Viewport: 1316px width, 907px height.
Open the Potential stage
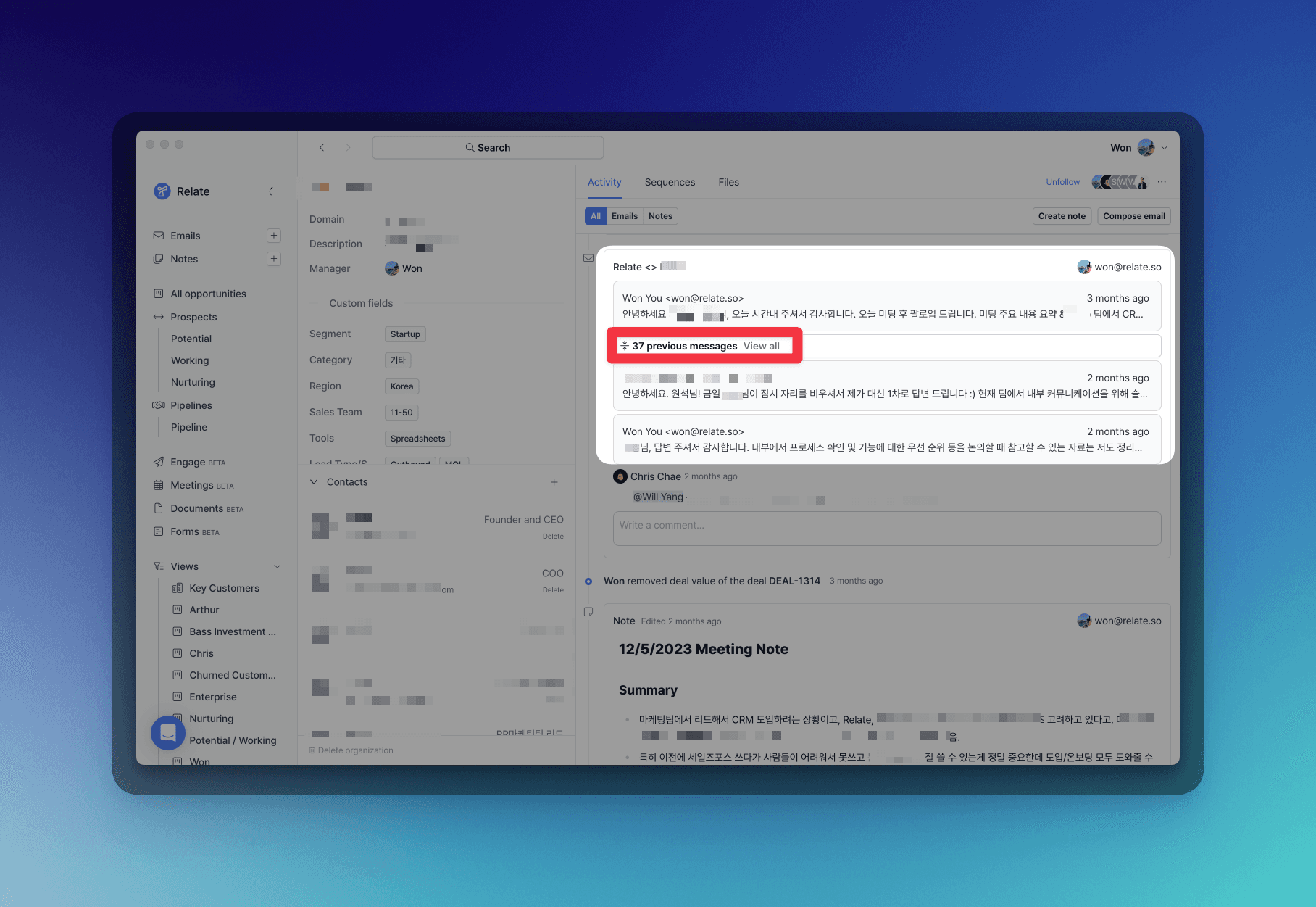pyautogui.click(x=191, y=339)
